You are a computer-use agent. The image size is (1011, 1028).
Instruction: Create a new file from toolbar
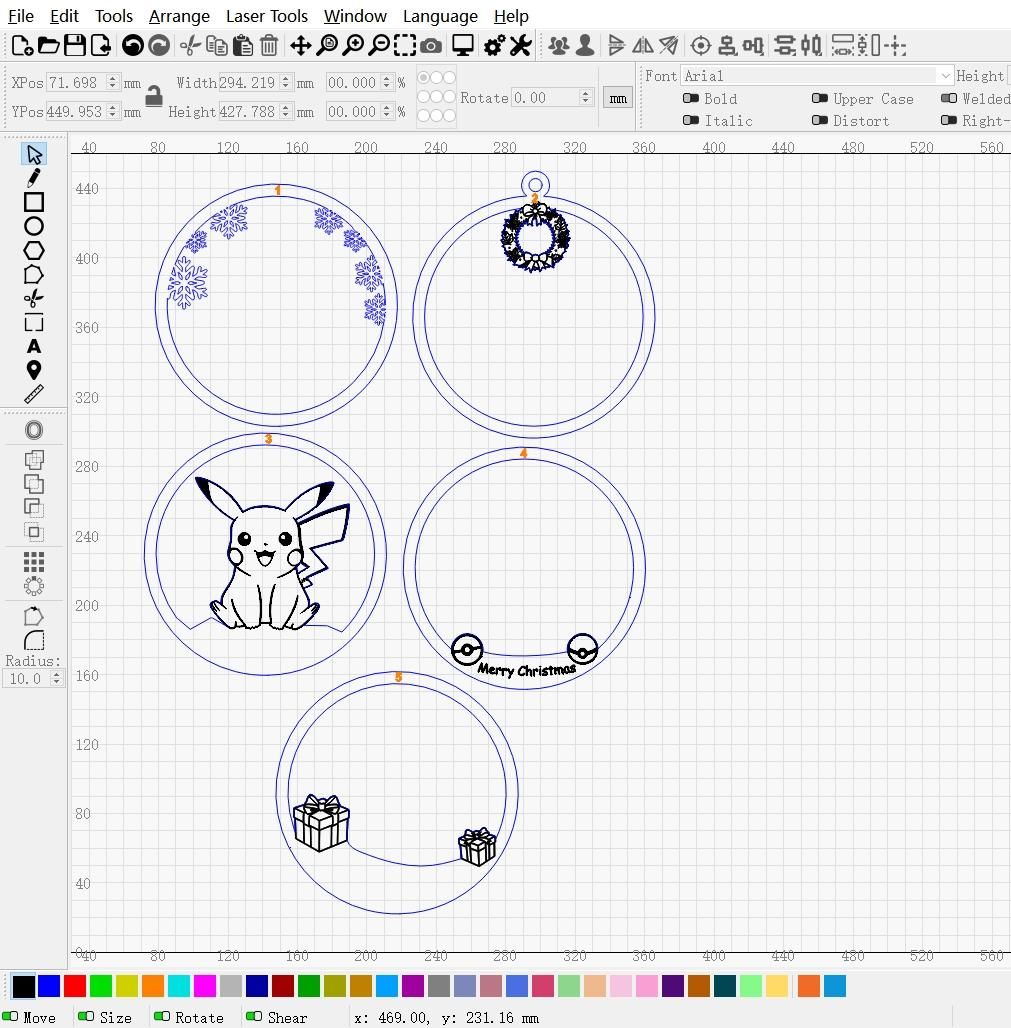coord(22,45)
